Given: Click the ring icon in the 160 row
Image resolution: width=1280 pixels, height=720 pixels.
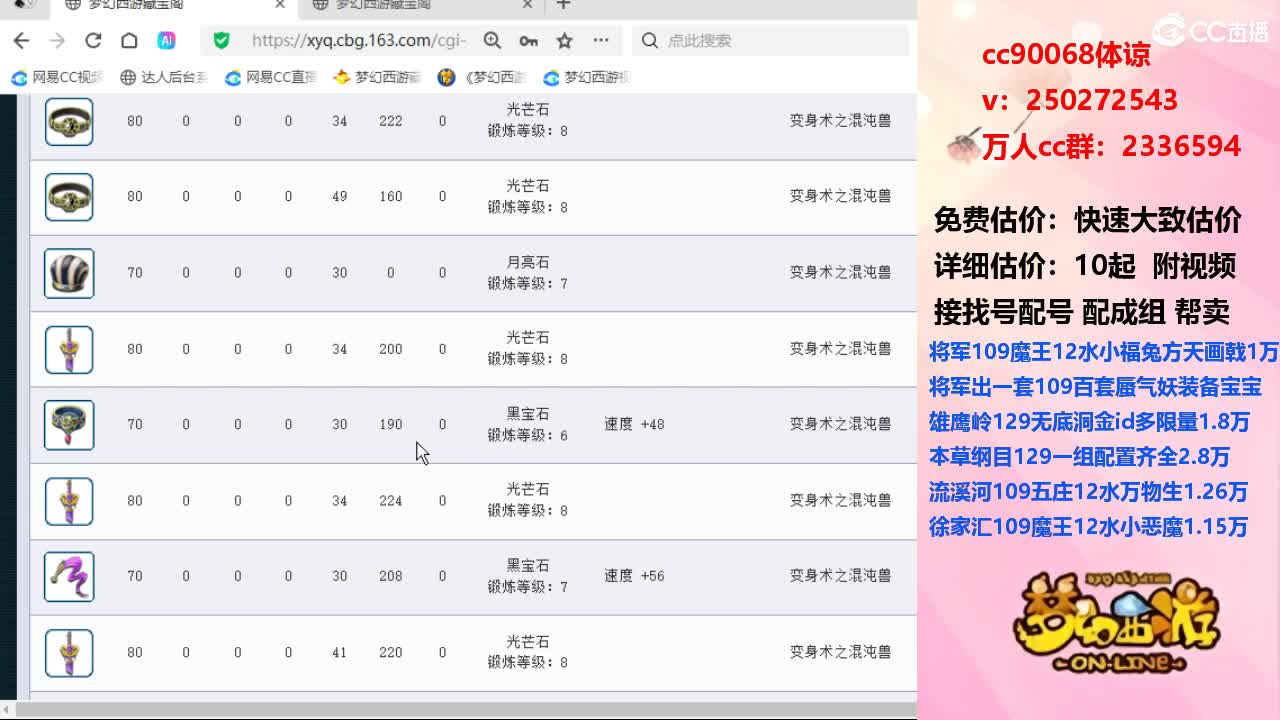Looking at the screenshot, I should click(69, 197).
